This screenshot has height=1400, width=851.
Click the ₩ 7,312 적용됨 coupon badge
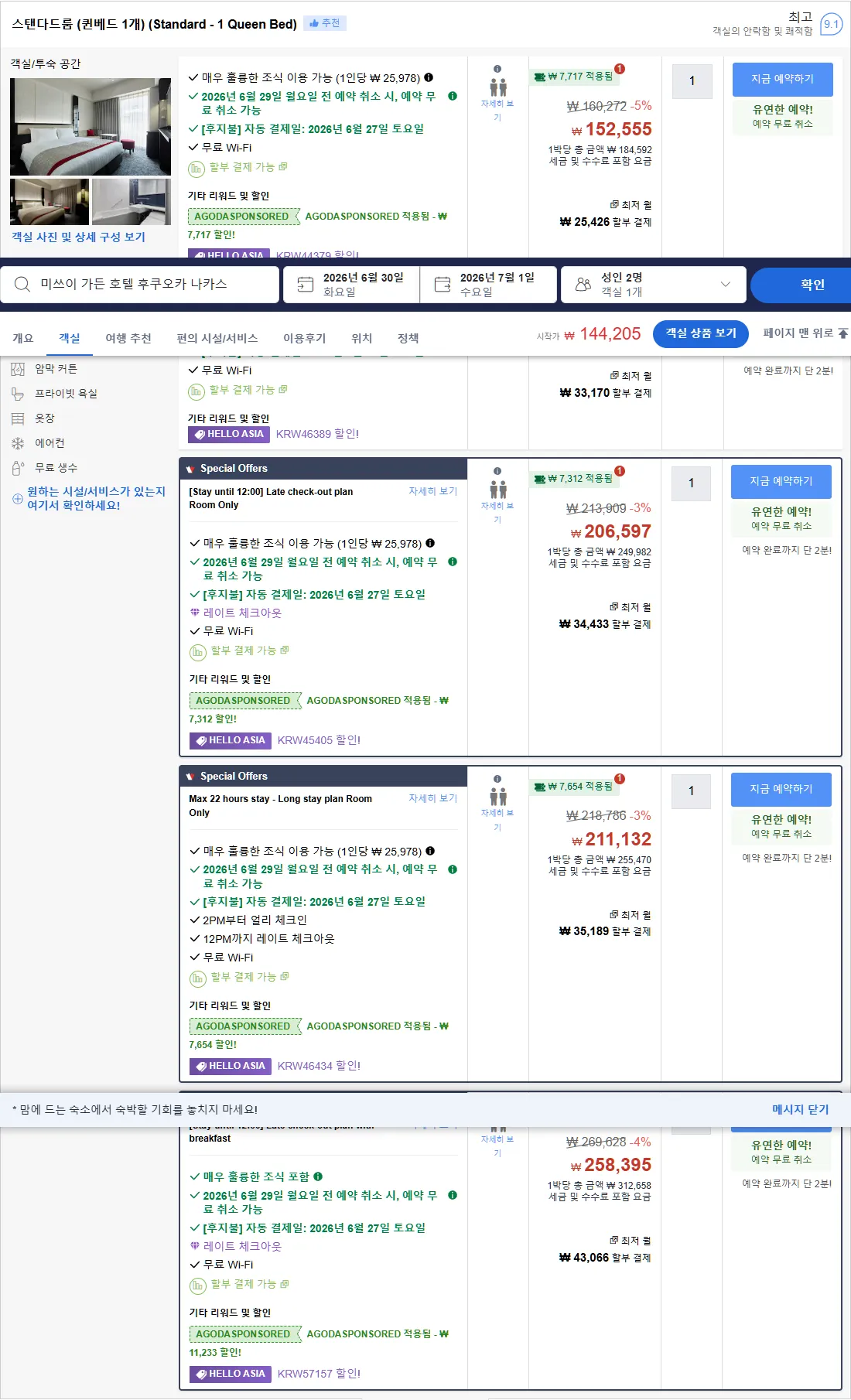click(x=576, y=479)
